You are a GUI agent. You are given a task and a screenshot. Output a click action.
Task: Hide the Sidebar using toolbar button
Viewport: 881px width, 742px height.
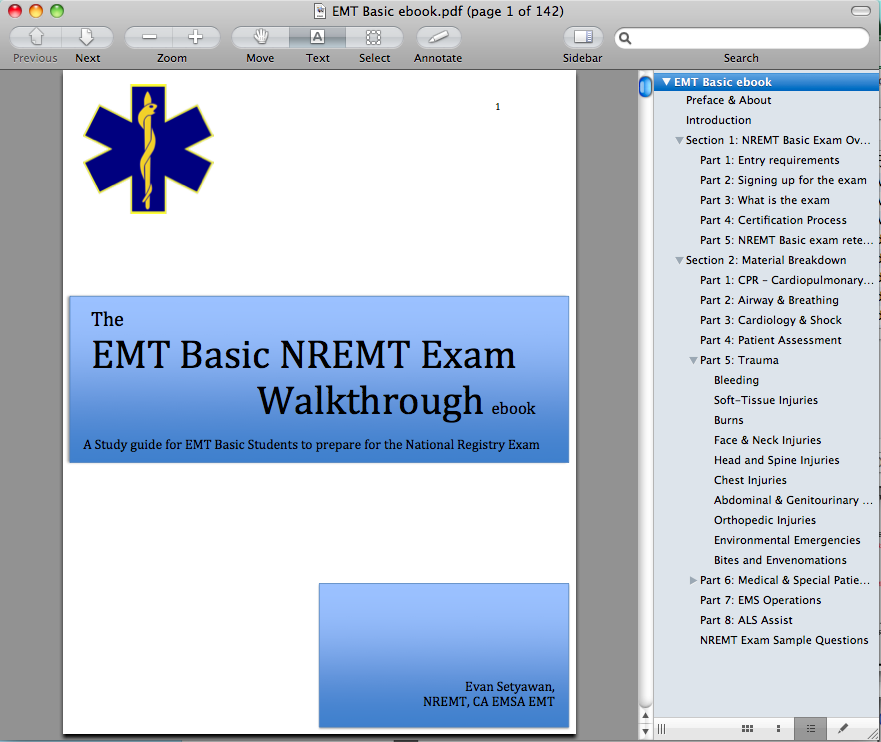pyautogui.click(x=583, y=38)
